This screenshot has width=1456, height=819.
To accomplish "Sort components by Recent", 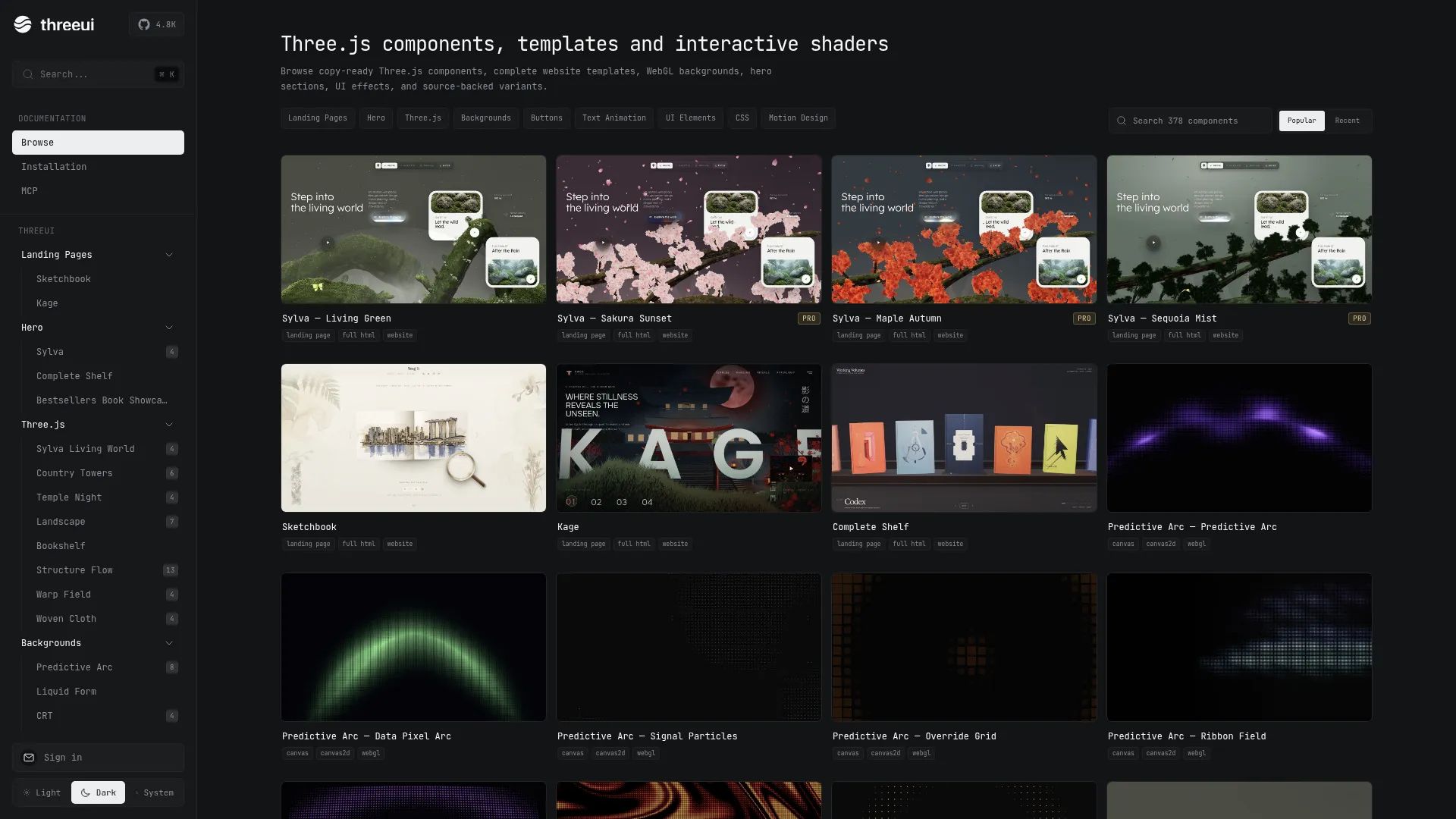I will pyautogui.click(x=1347, y=121).
